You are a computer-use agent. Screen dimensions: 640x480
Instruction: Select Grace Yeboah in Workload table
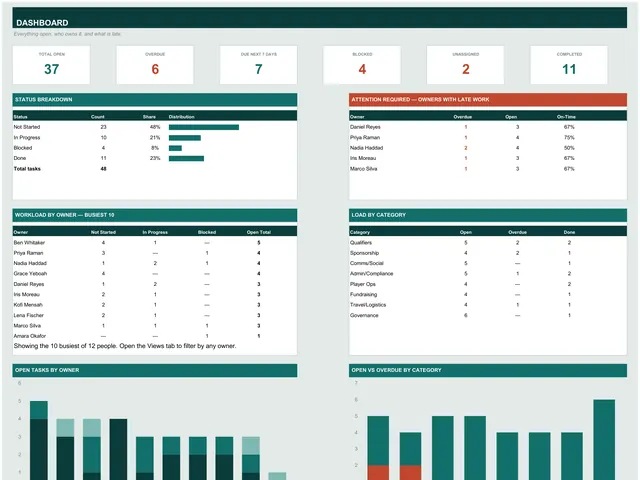pyautogui.click(x=30, y=273)
